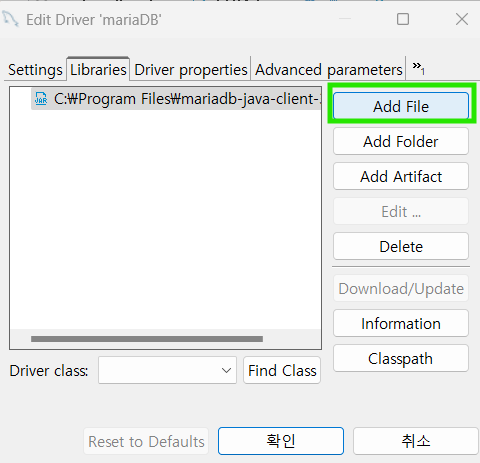Click the JAR file icon in the list
Screen dimensions: 480x463
[x=41, y=99]
